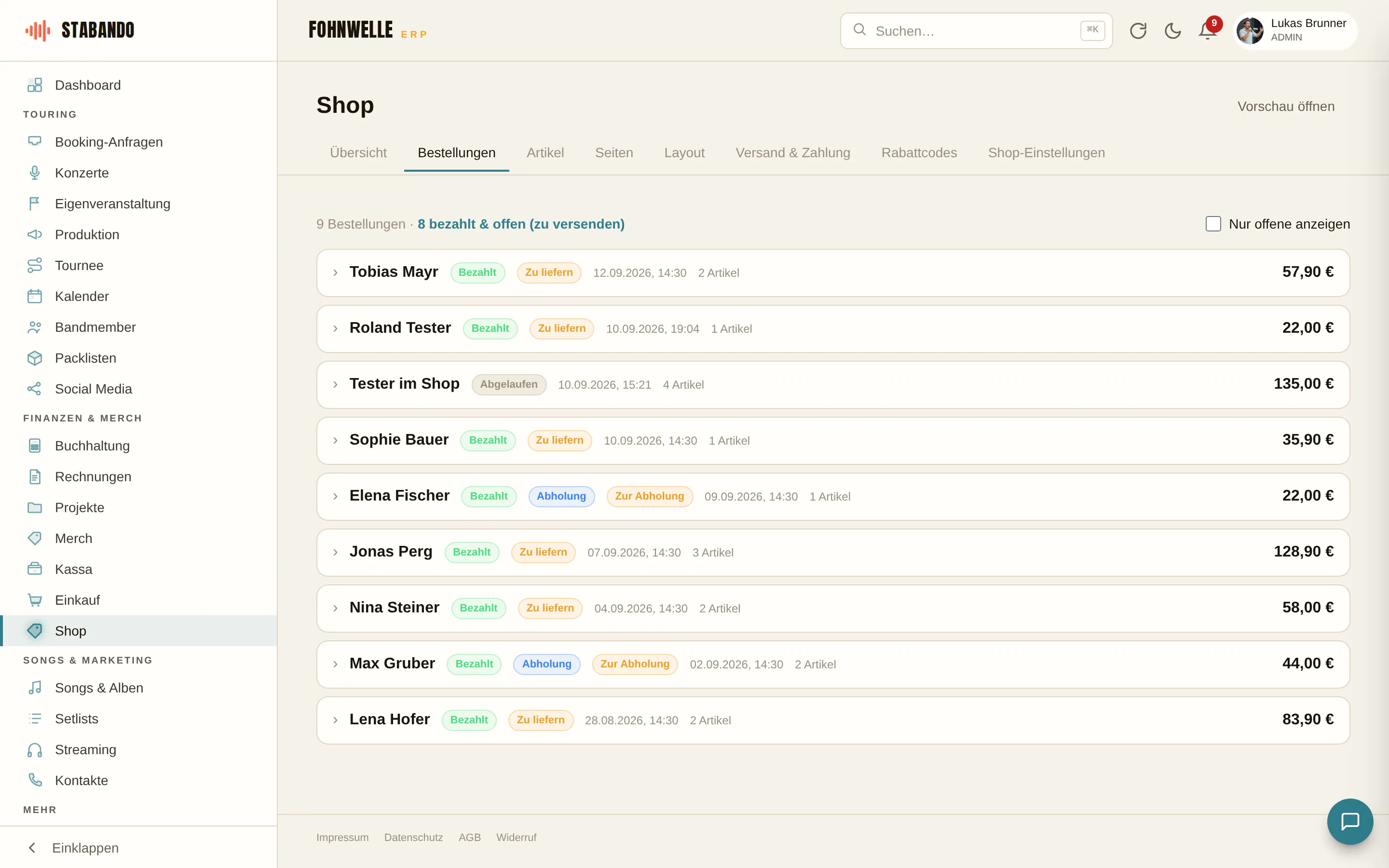This screenshot has height=868, width=1389.
Task: Open the Lukas Brunner profile menu
Action: tap(1295, 31)
